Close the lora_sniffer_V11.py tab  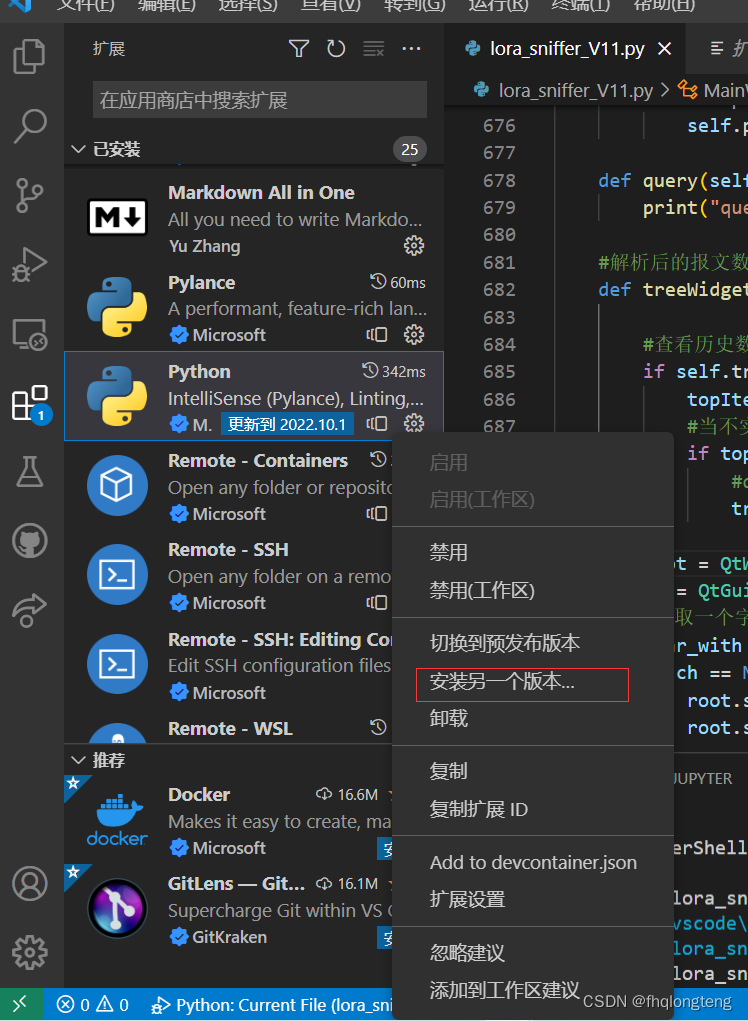tap(664, 49)
